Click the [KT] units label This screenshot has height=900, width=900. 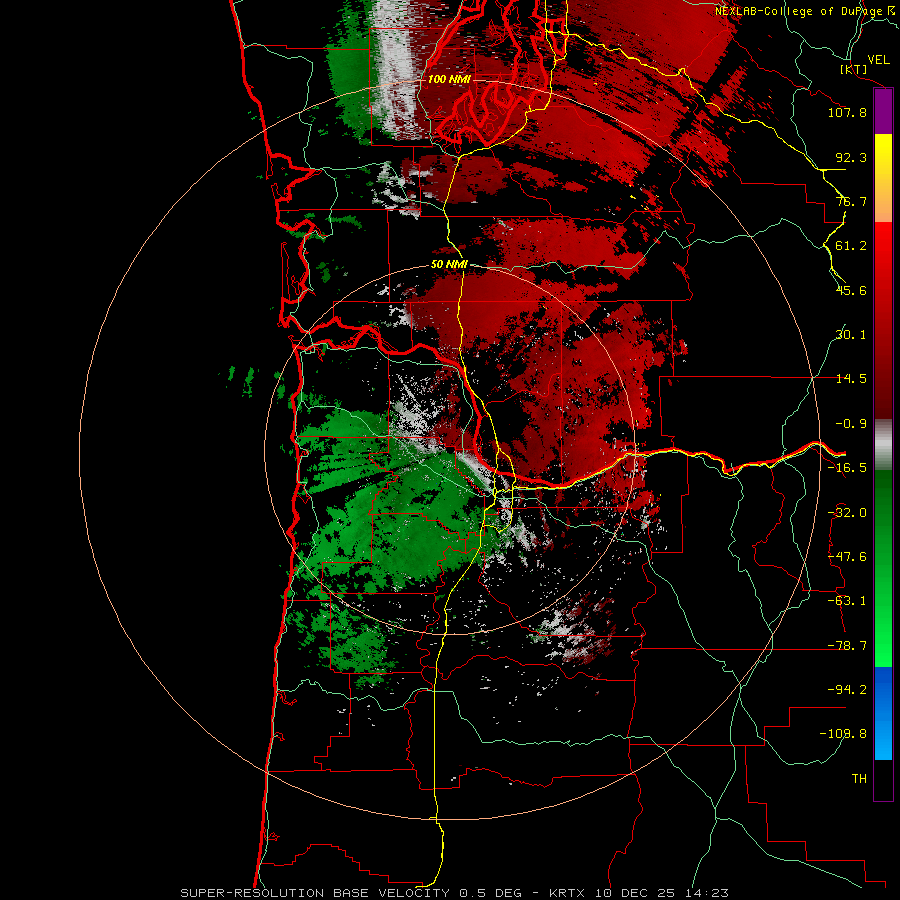coord(854,69)
